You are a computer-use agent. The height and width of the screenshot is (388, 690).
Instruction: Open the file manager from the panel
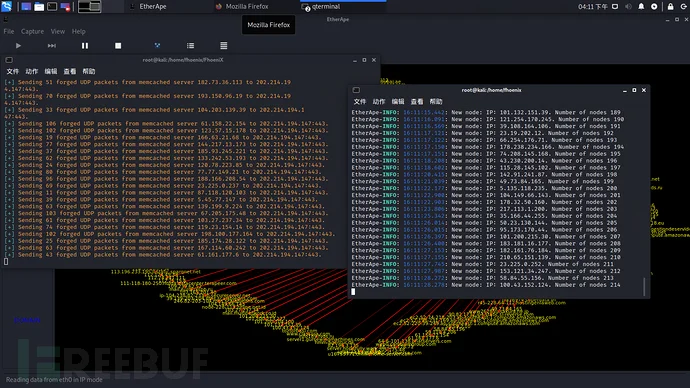point(39,7)
